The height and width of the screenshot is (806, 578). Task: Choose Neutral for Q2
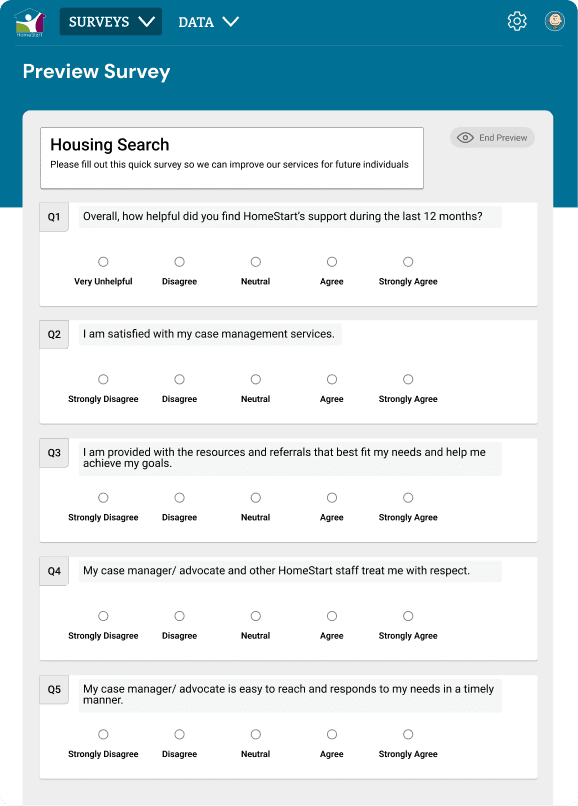[x=256, y=379]
